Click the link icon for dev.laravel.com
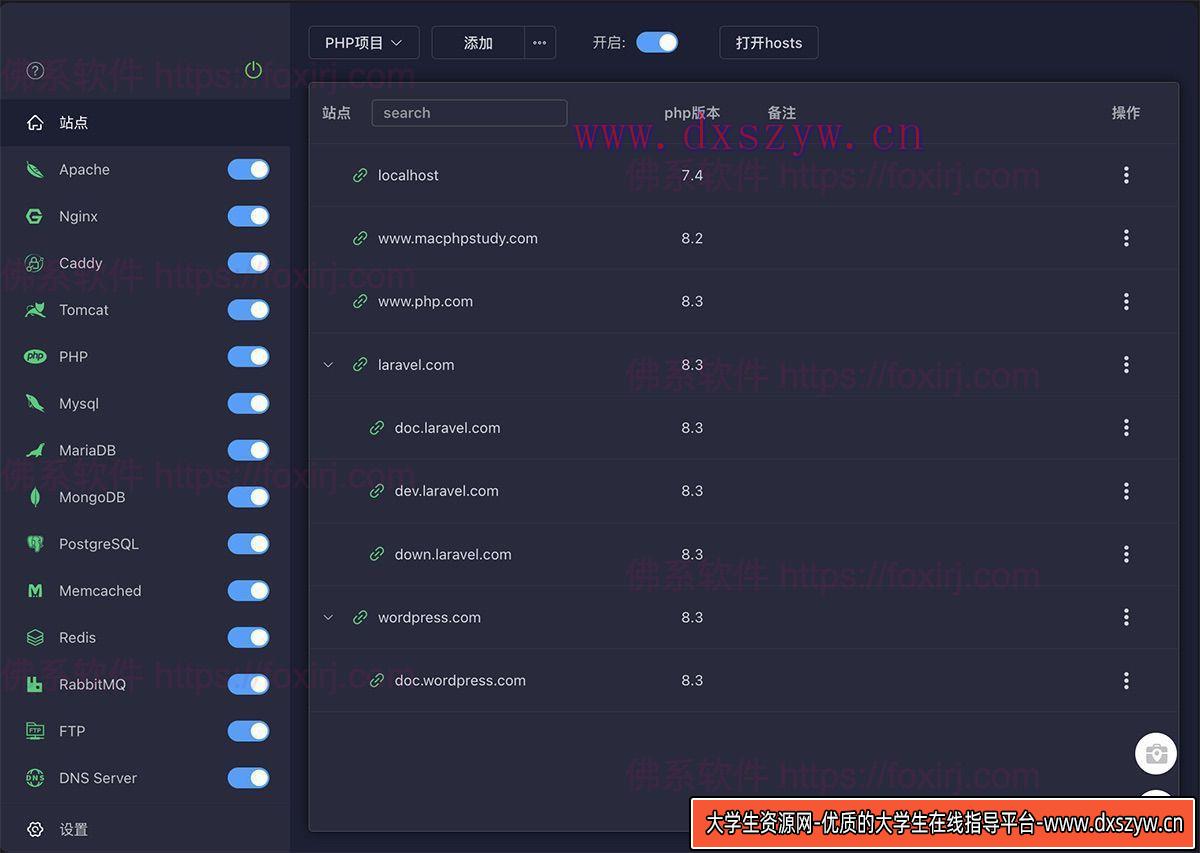 377,491
